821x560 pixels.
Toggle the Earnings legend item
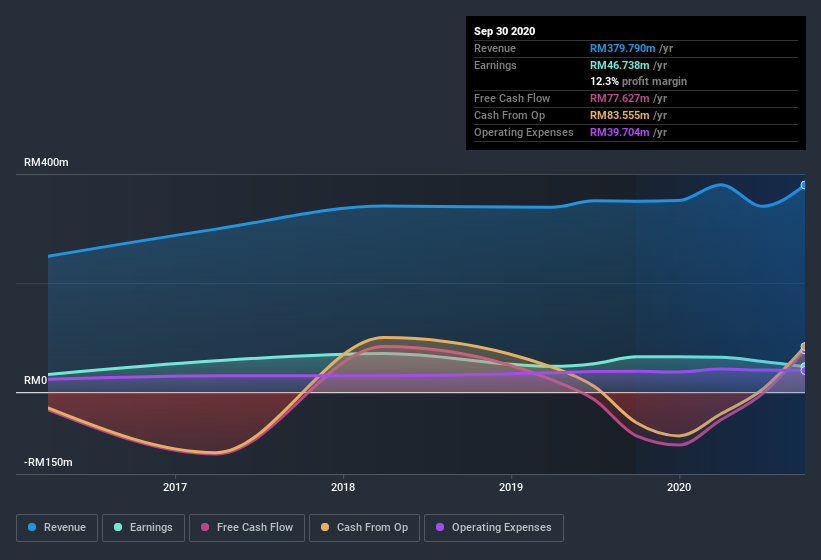143,527
